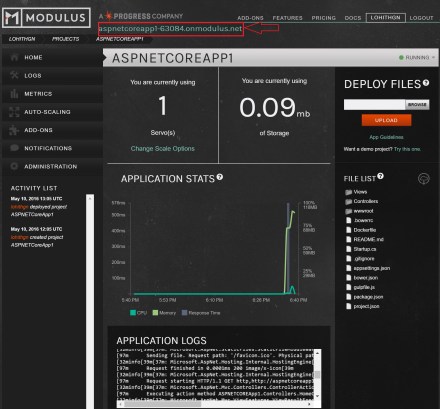
Task: Open the Notifications section
Action: coord(53,148)
